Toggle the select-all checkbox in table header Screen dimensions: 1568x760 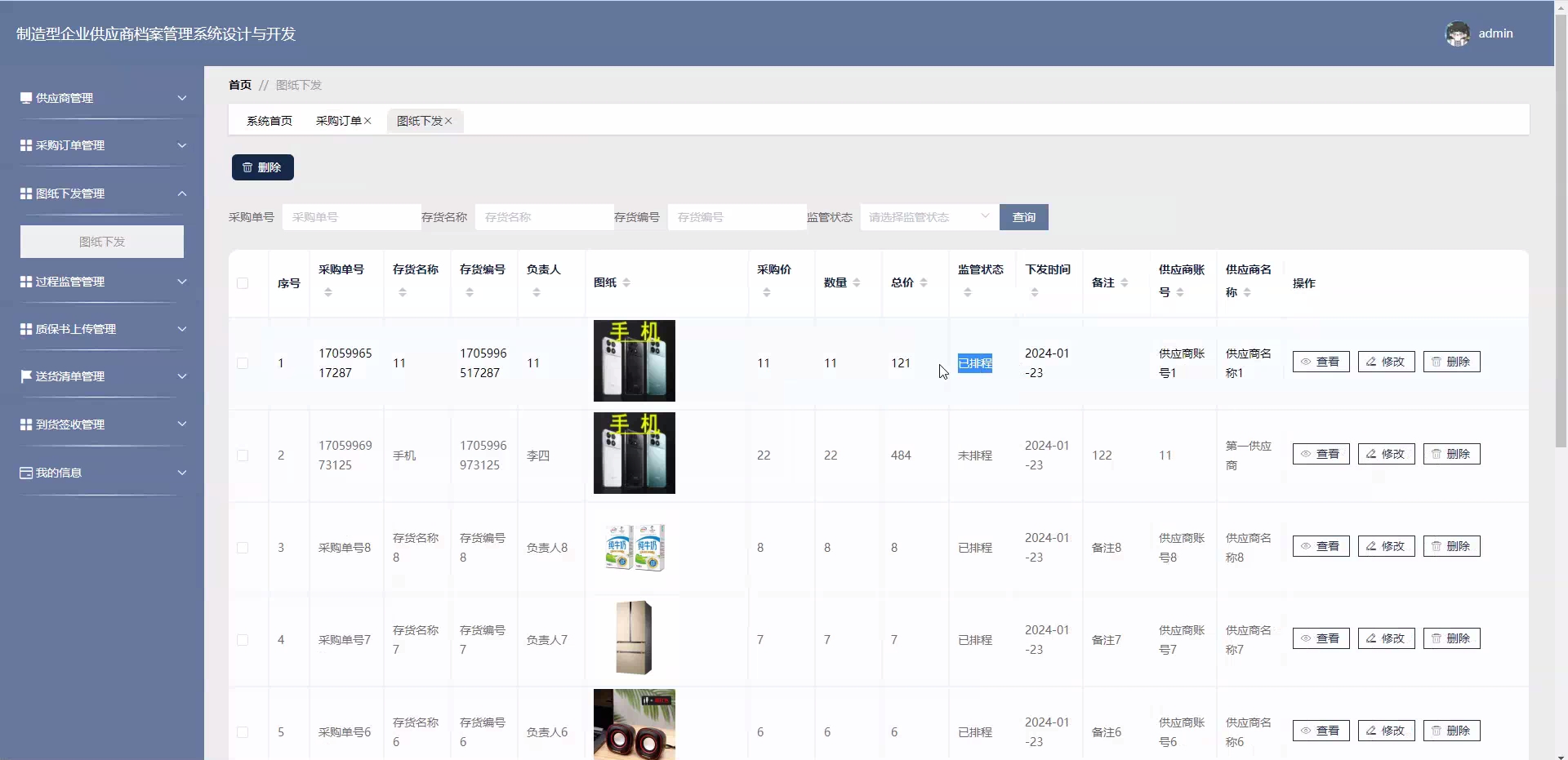click(x=243, y=283)
